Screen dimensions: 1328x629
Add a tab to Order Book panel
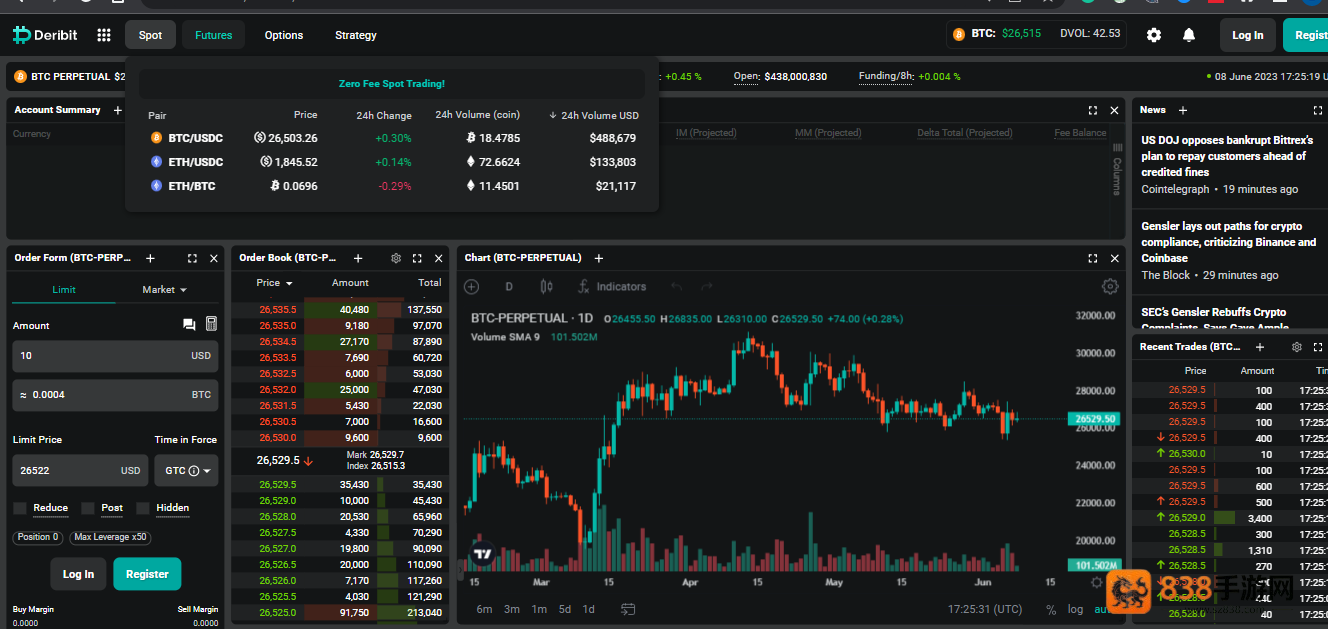click(x=358, y=258)
